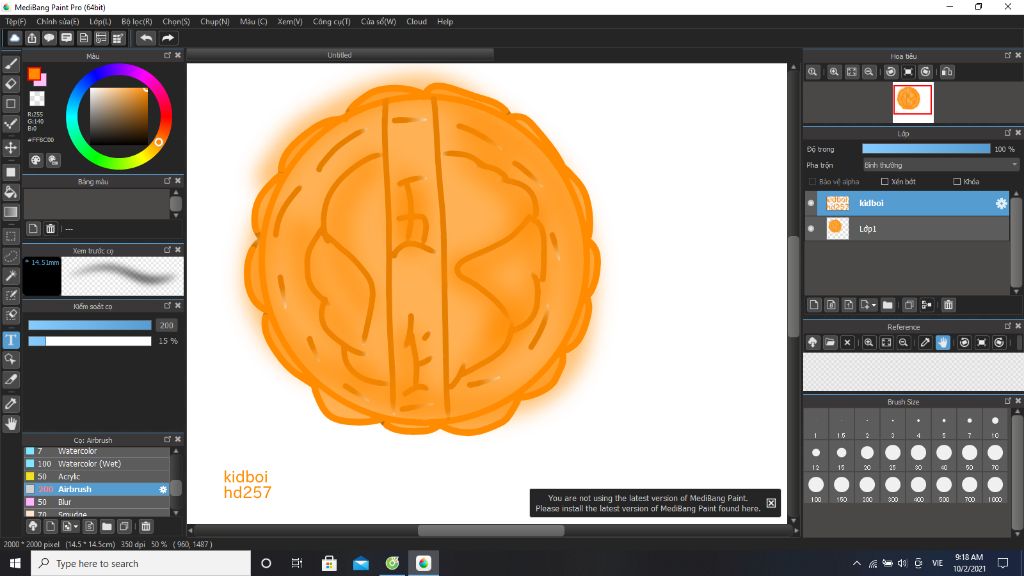Clear reference image with X icon
The image size is (1024, 576).
847,342
